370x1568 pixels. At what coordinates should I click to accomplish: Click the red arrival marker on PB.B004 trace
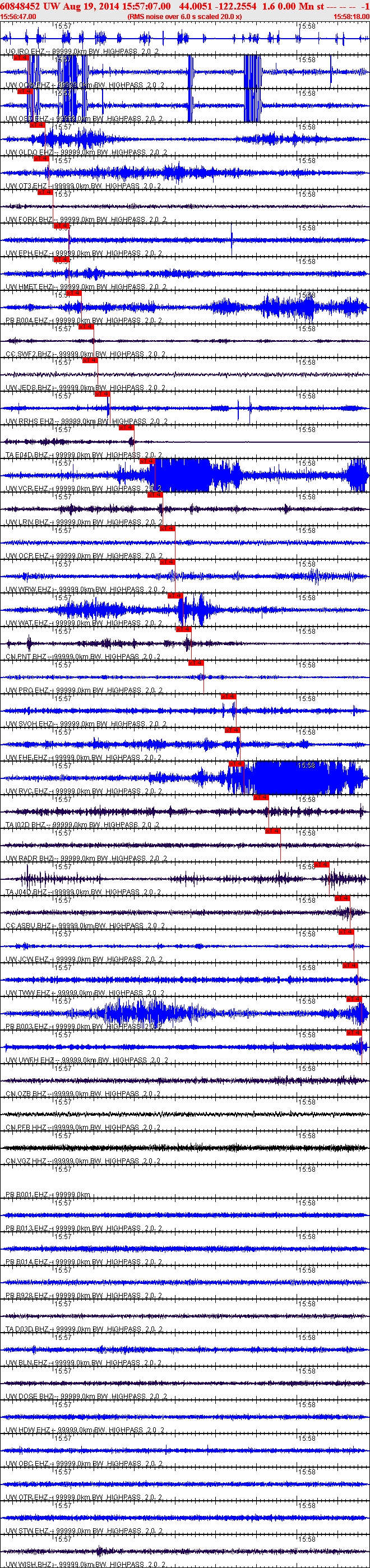click(x=73, y=294)
